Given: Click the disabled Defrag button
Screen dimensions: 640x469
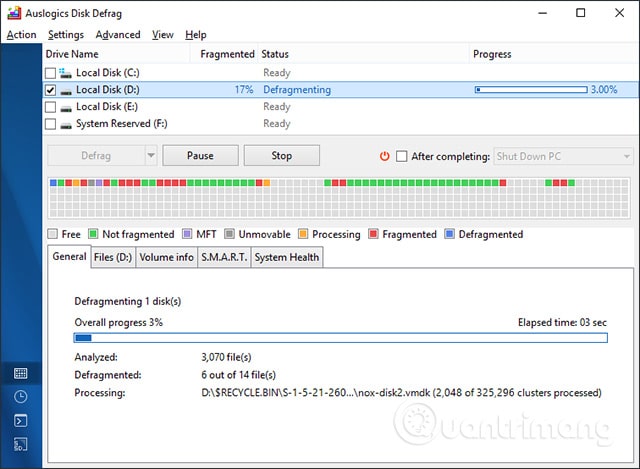Looking at the screenshot, I should click(x=96, y=156).
